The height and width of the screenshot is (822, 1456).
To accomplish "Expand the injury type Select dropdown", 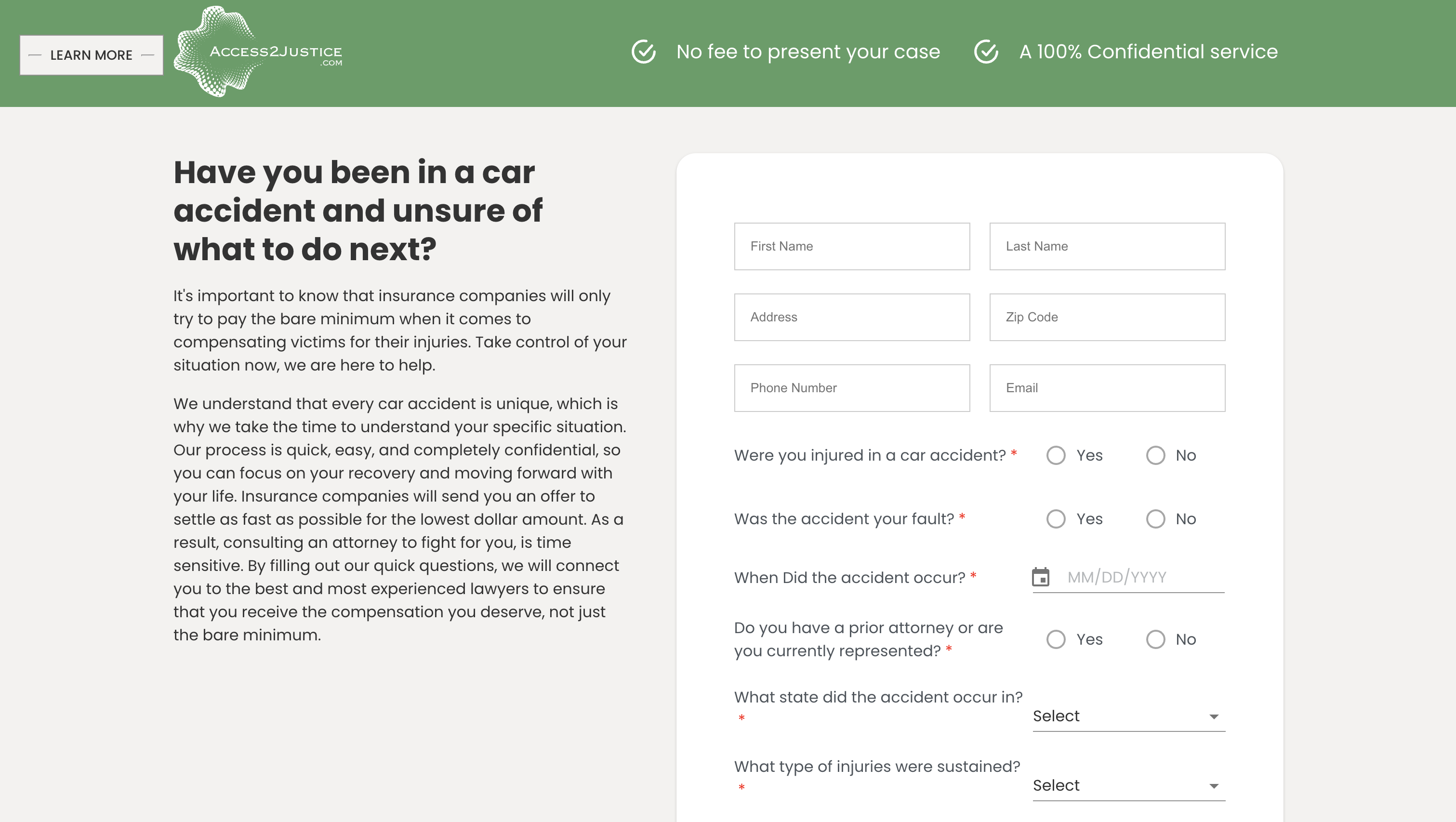I will pyautogui.click(x=1128, y=786).
